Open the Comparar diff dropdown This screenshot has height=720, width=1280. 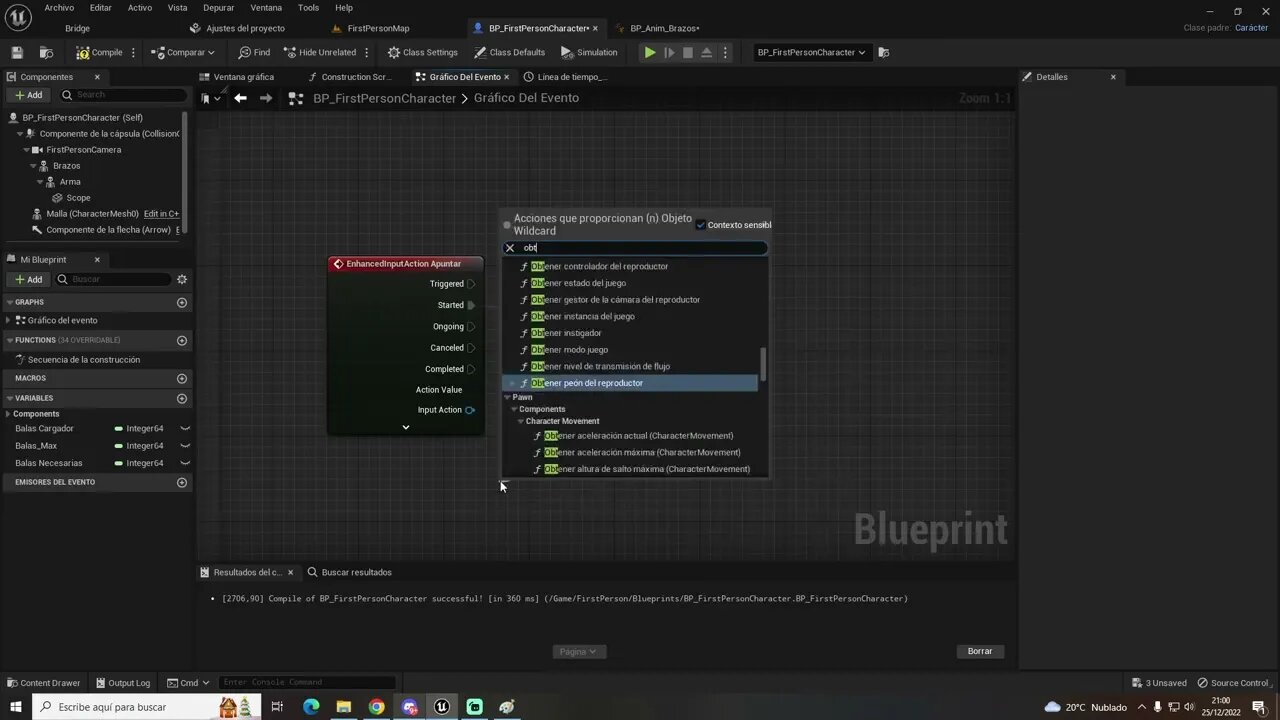(183, 52)
